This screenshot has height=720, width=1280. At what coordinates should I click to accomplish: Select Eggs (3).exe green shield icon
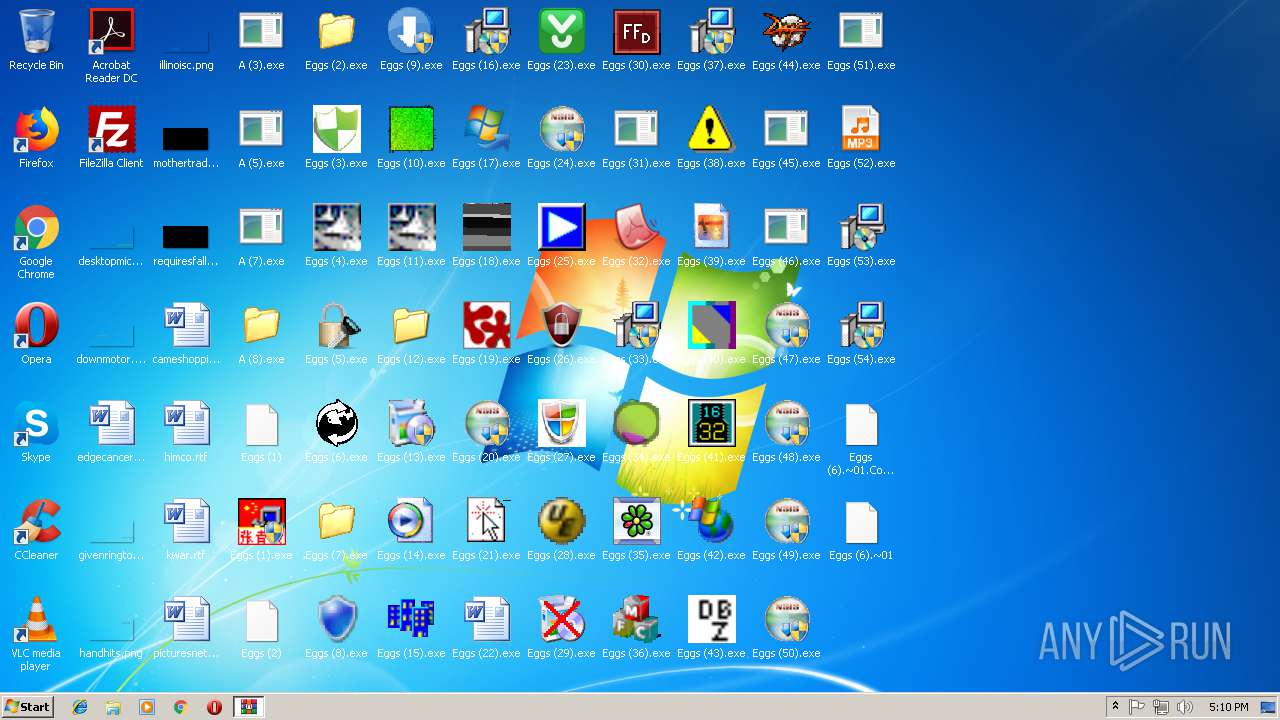click(336, 138)
